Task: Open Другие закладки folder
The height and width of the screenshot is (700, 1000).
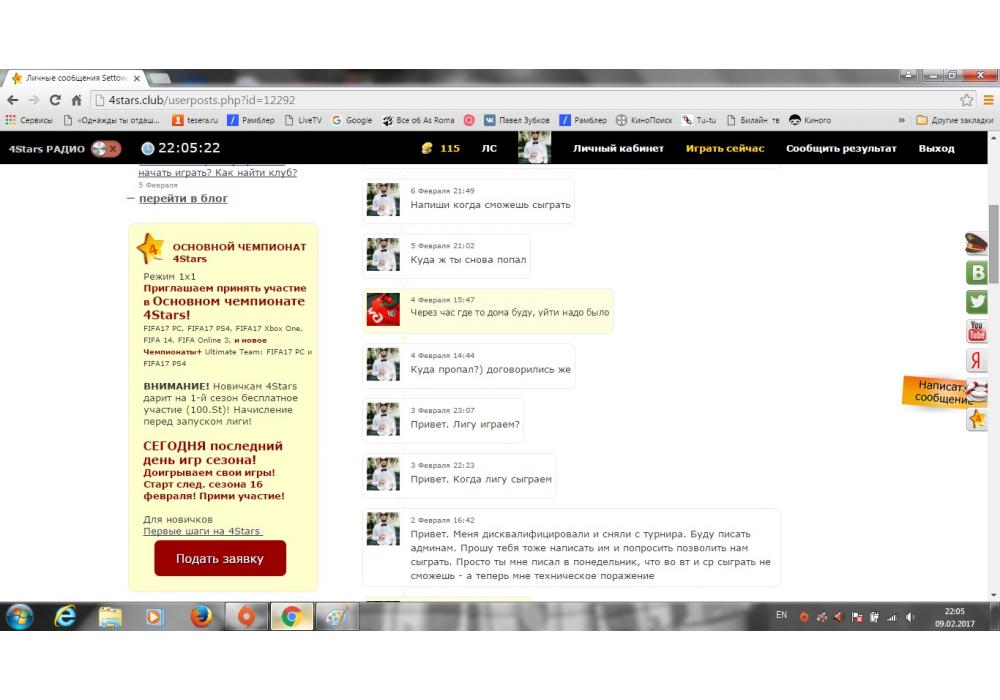Action: tap(955, 120)
